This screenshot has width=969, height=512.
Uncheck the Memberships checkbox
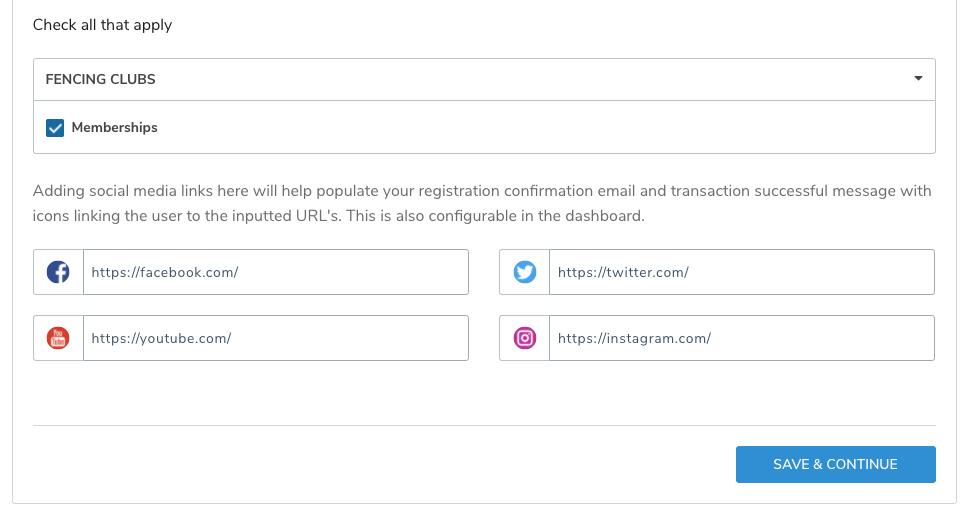[55, 128]
